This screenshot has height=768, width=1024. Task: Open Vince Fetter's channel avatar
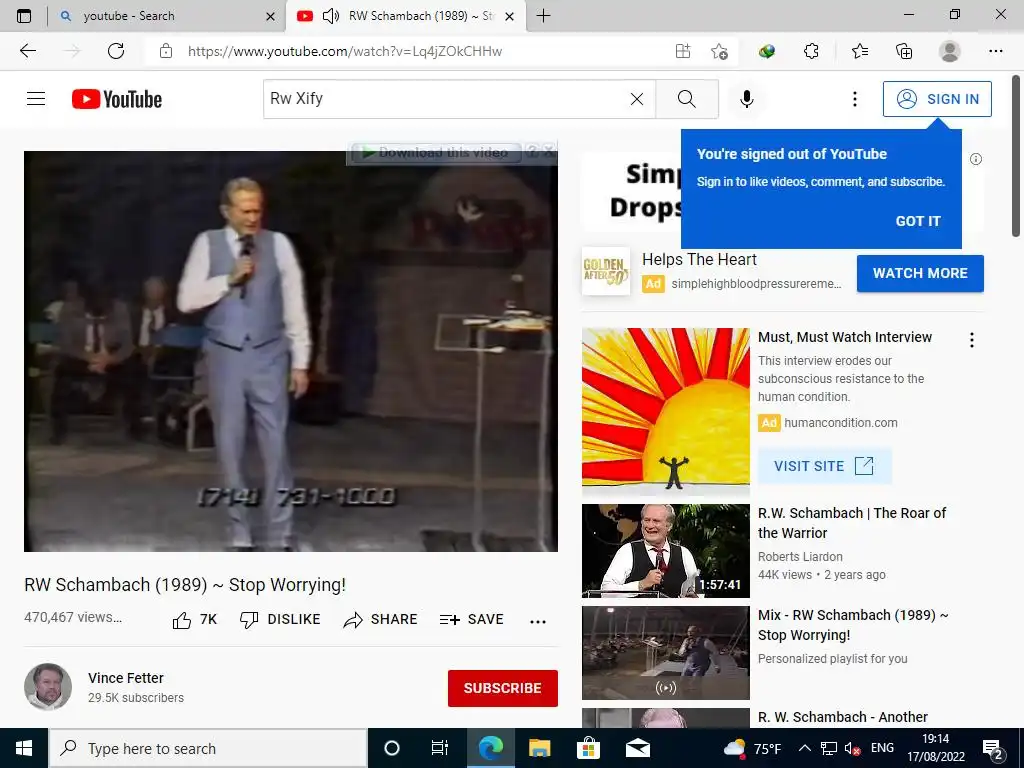tap(48, 686)
